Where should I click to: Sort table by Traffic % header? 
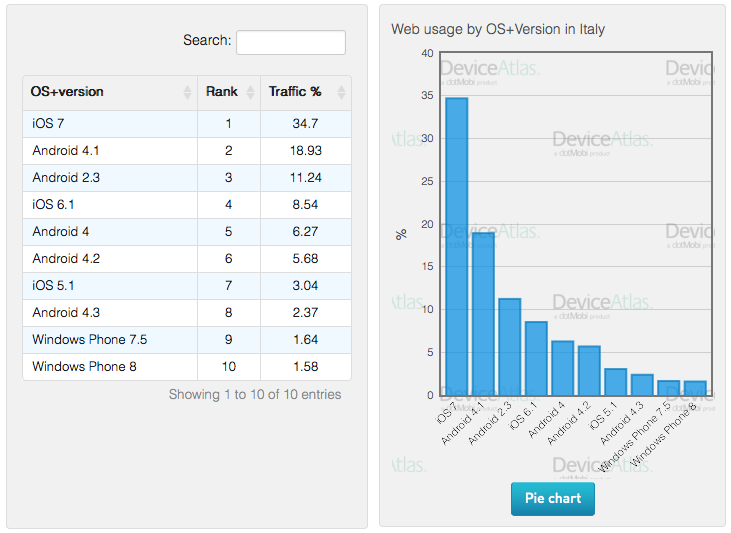click(x=295, y=92)
